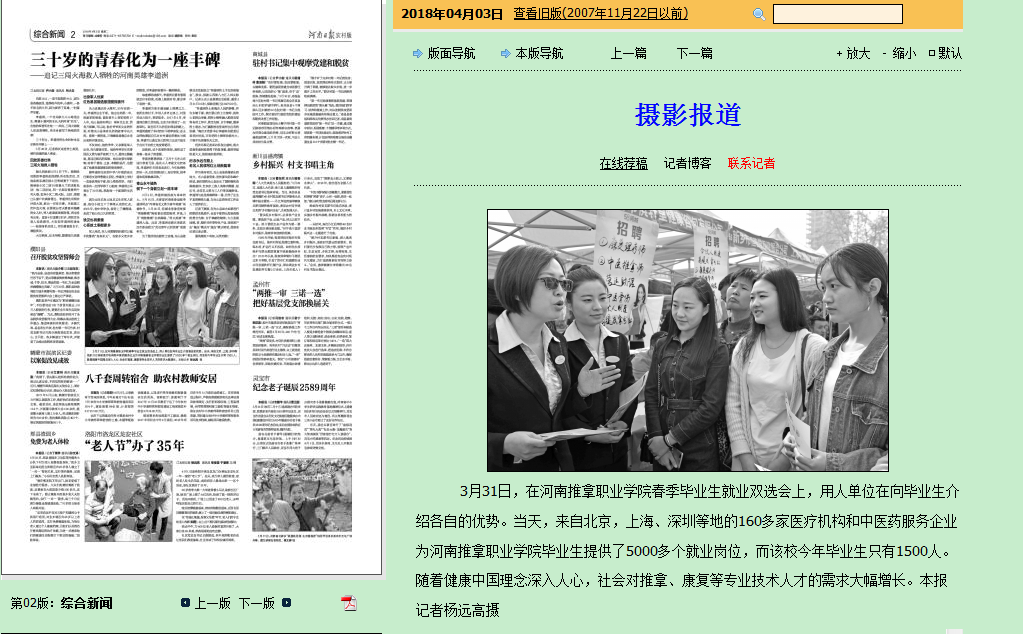Click the next page arrow icon after 下一版
The image size is (1023, 634).
coord(287,603)
